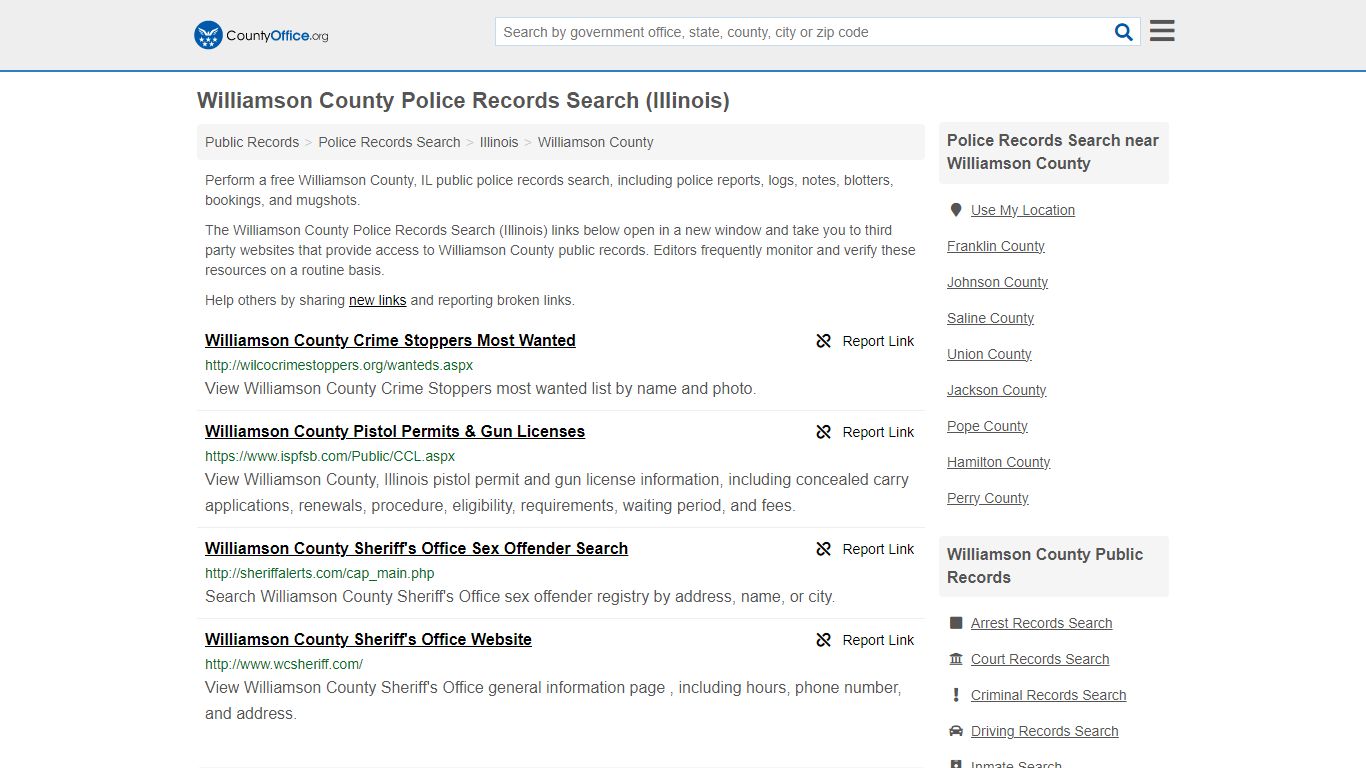1366x768 pixels.
Task: Click the Driving Records car icon
Action: pos(956,731)
